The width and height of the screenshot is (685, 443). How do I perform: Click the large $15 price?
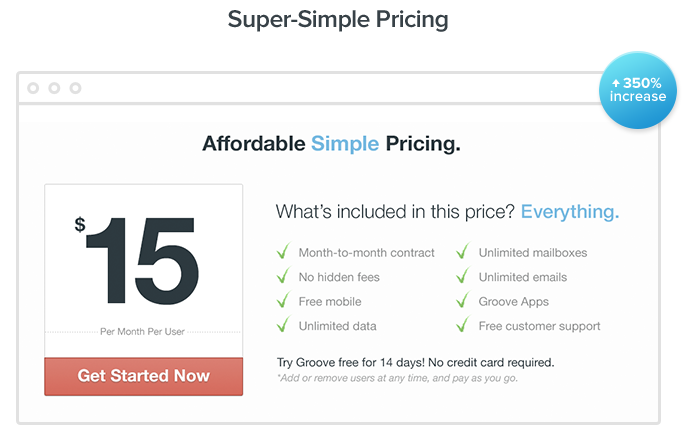[x=136, y=260]
